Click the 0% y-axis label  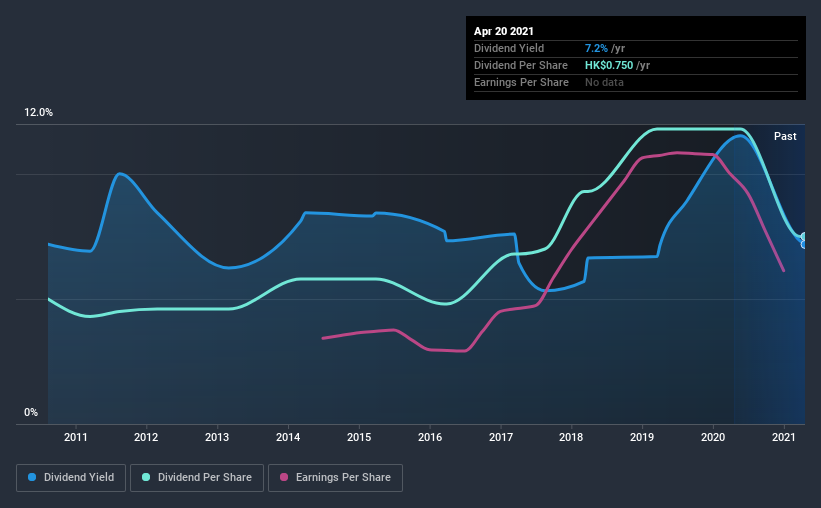tap(31, 413)
